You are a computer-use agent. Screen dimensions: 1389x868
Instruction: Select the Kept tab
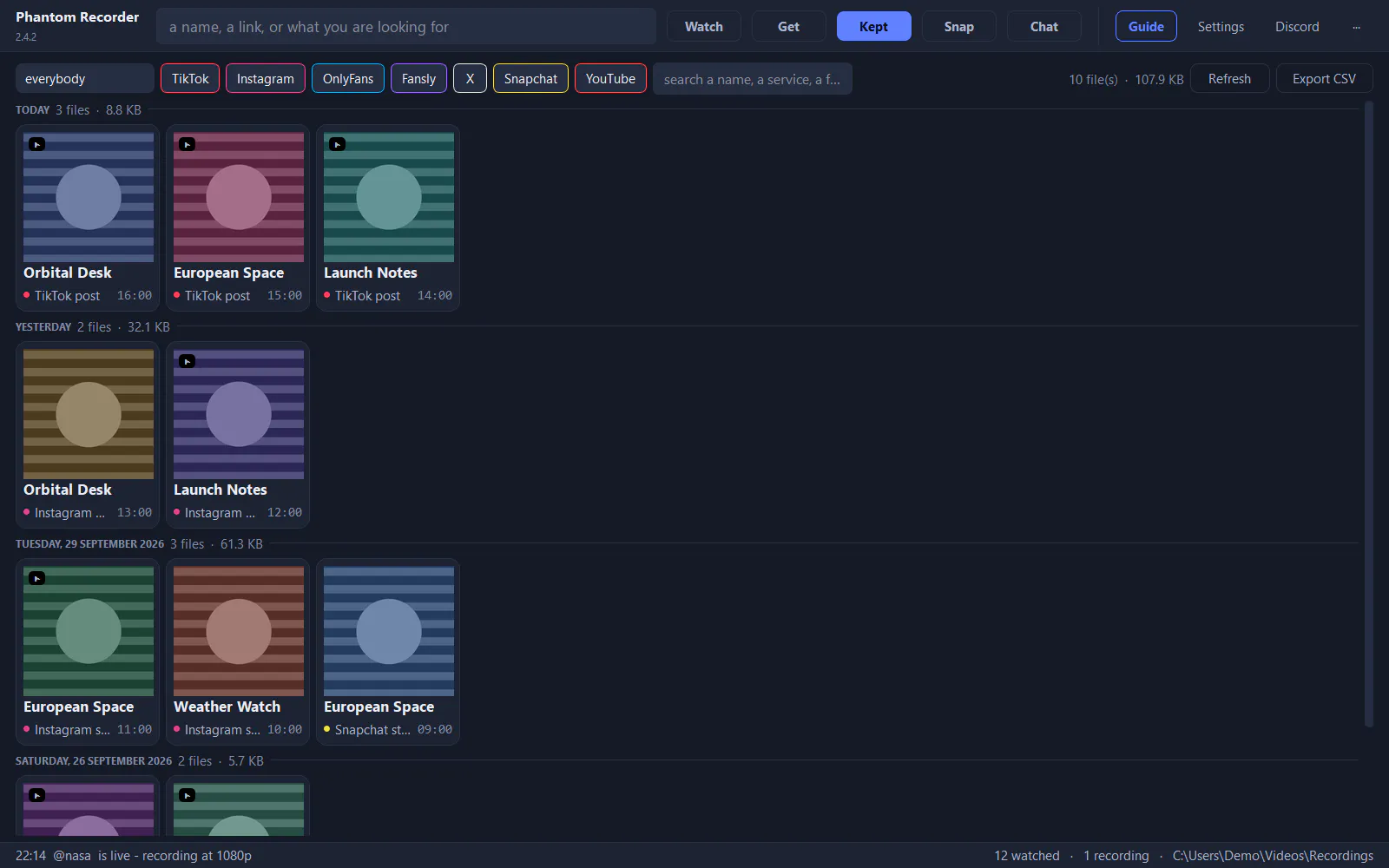tap(873, 27)
